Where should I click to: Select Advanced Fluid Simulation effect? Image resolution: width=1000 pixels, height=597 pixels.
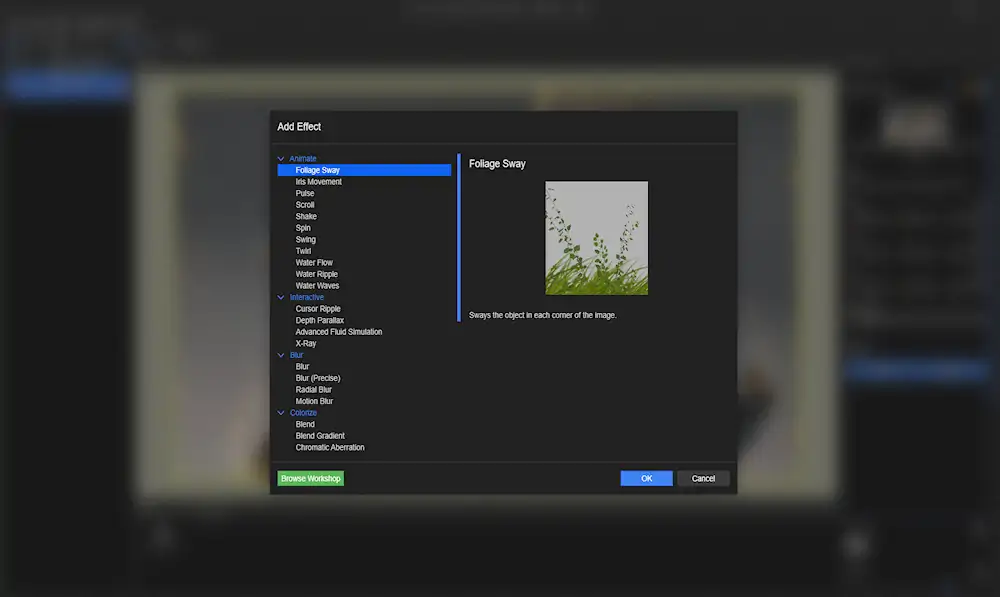[x=339, y=332]
